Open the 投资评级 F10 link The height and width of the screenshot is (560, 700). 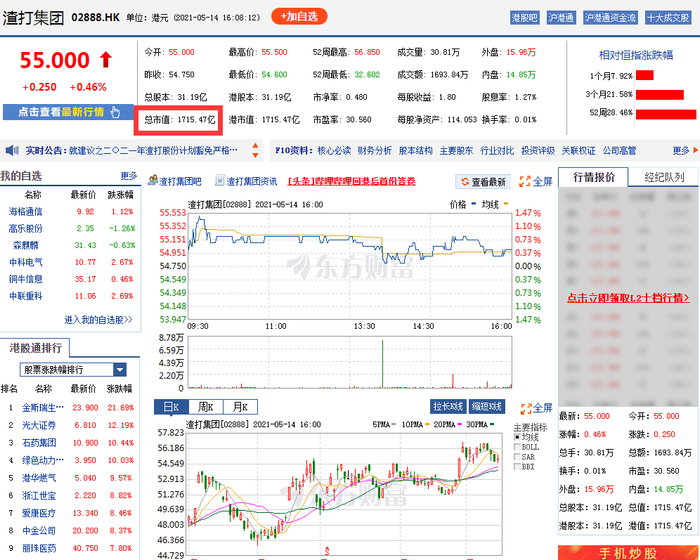[x=538, y=150]
